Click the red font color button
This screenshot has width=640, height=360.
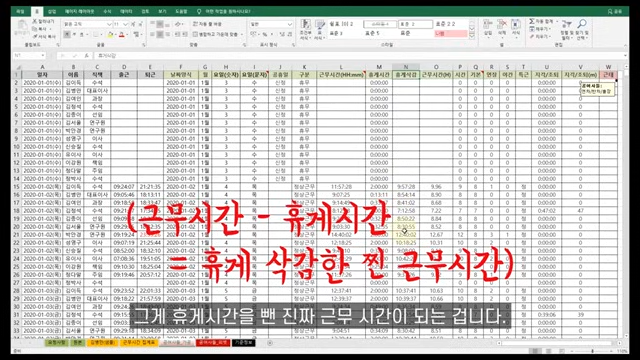tap(121, 35)
